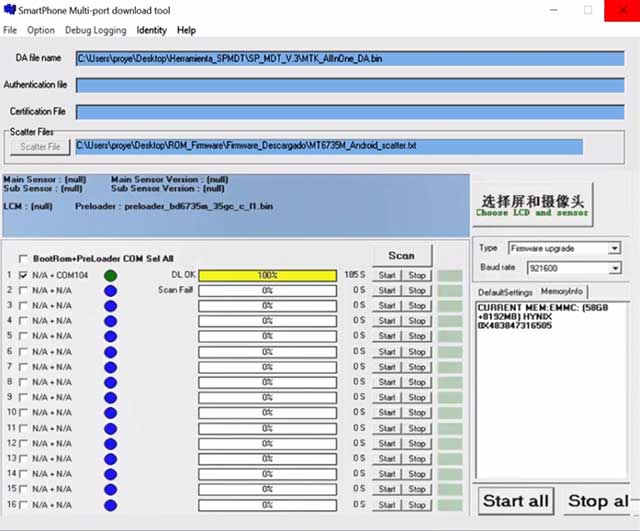Screen dimensions: 640x531
Task: Open the Identity menu
Action: (151, 30)
